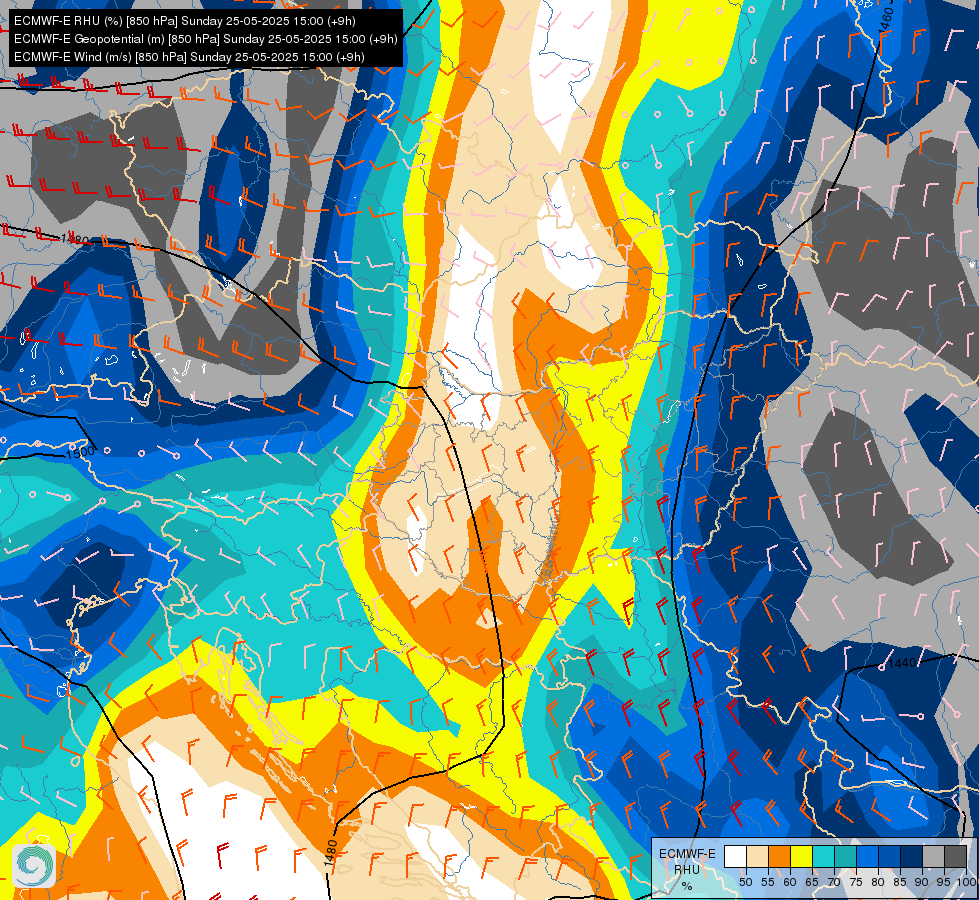Pick the yellow 60–65% legend swatch
This screenshot has height=900, width=979.
[x=801, y=856]
